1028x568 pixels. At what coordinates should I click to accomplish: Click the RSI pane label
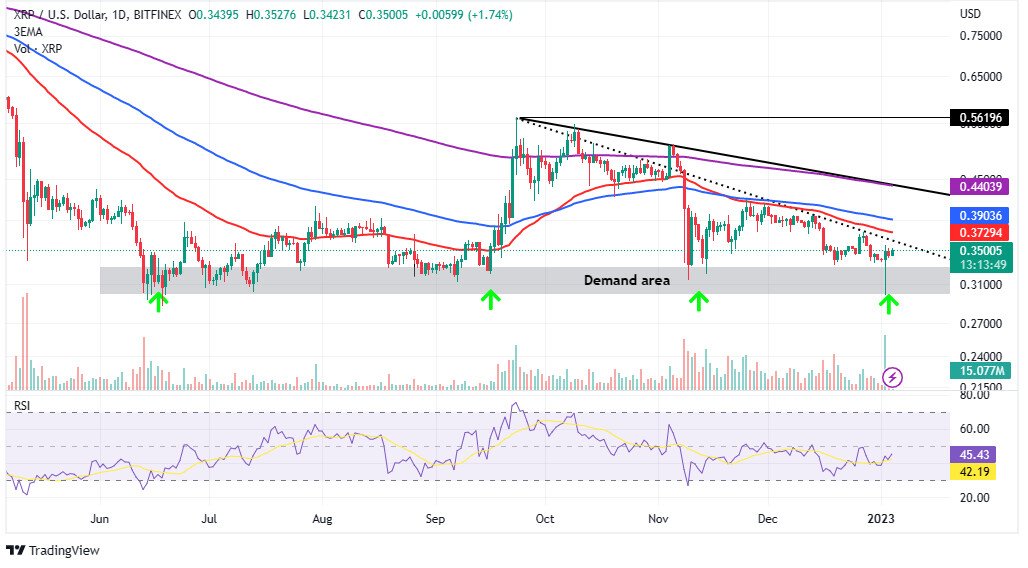point(22,406)
